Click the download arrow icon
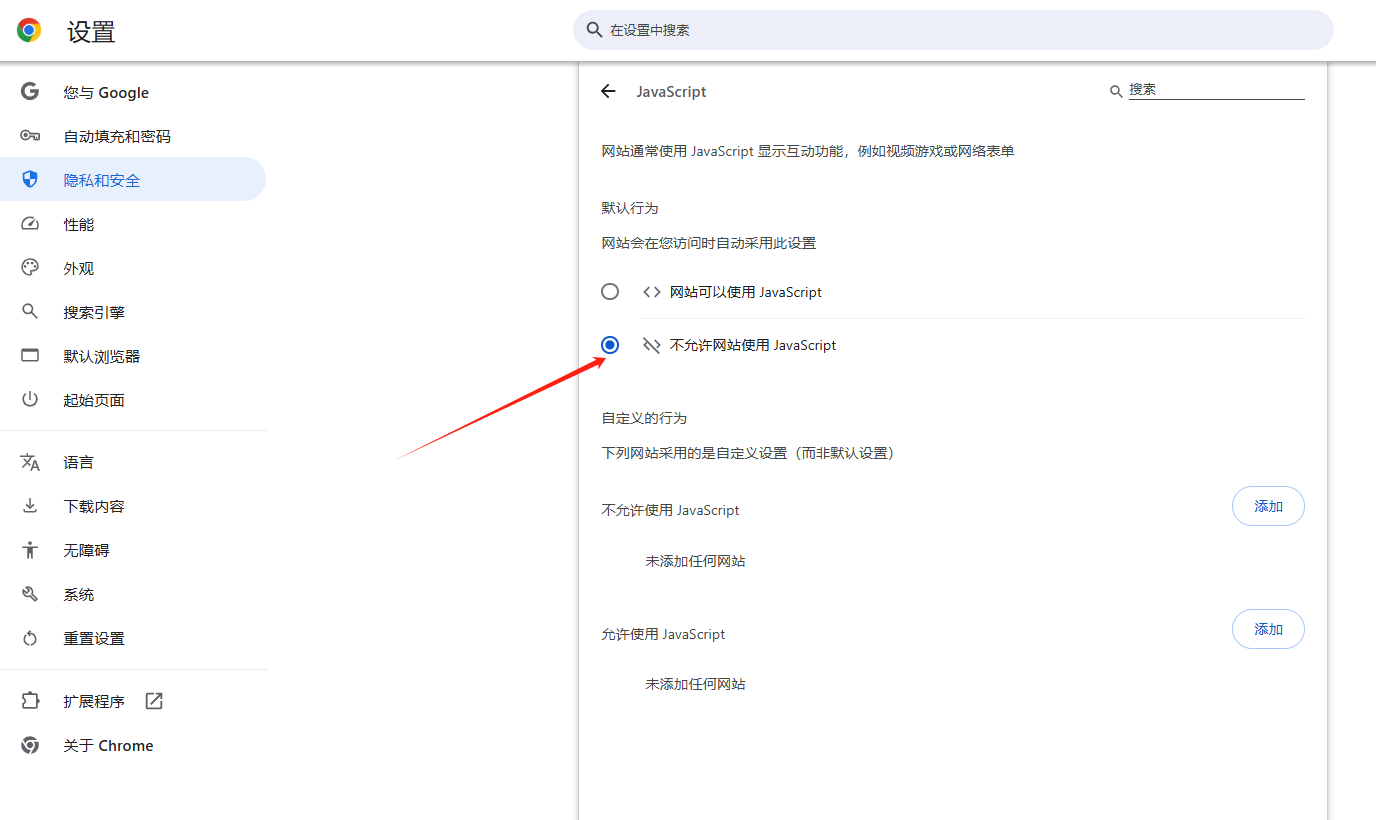The image size is (1376, 820). pyautogui.click(x=30, y=506)
